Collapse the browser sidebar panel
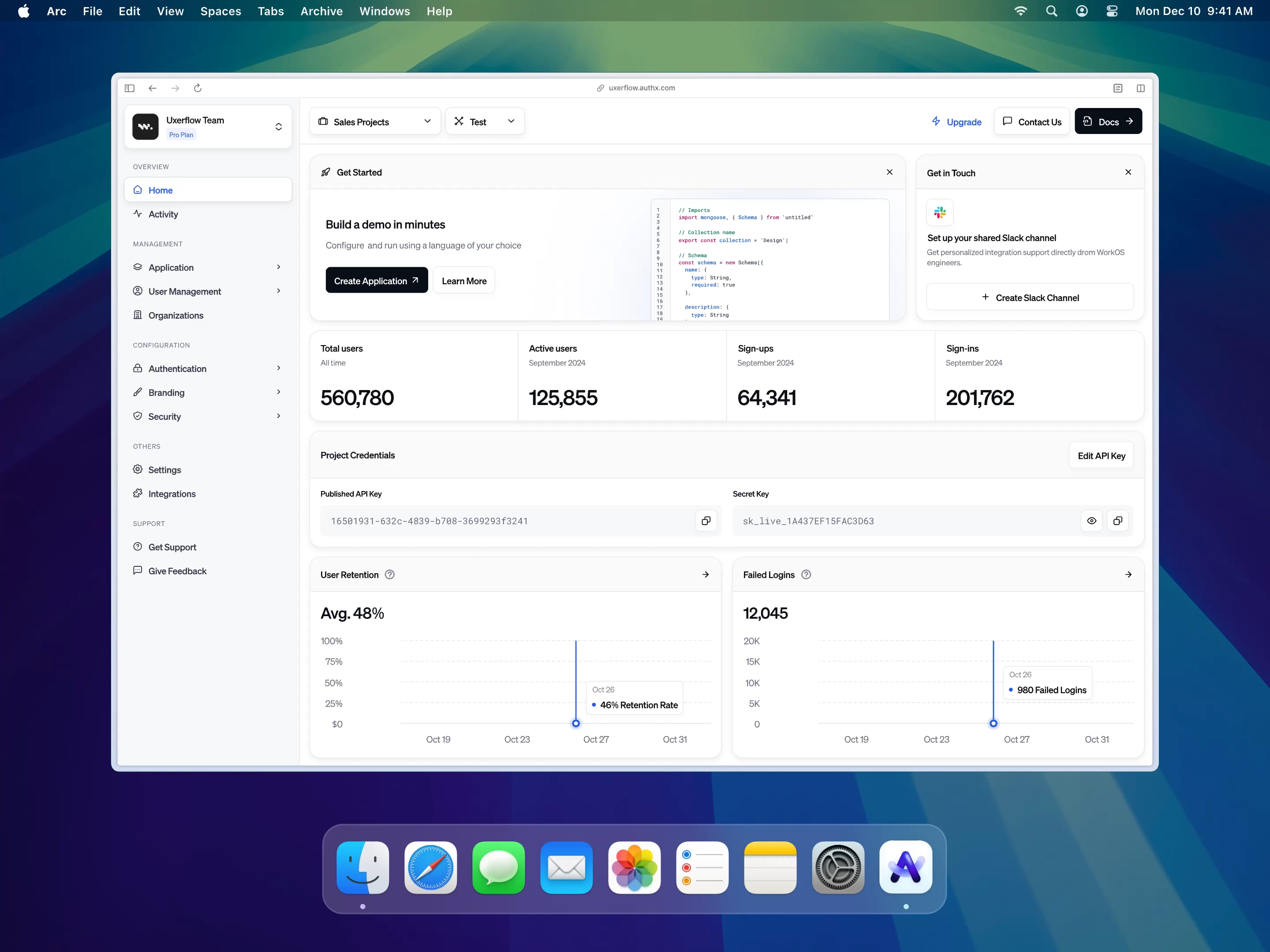Image resolution: width=1270 pixels, height=952 pixels. [129, 88]
